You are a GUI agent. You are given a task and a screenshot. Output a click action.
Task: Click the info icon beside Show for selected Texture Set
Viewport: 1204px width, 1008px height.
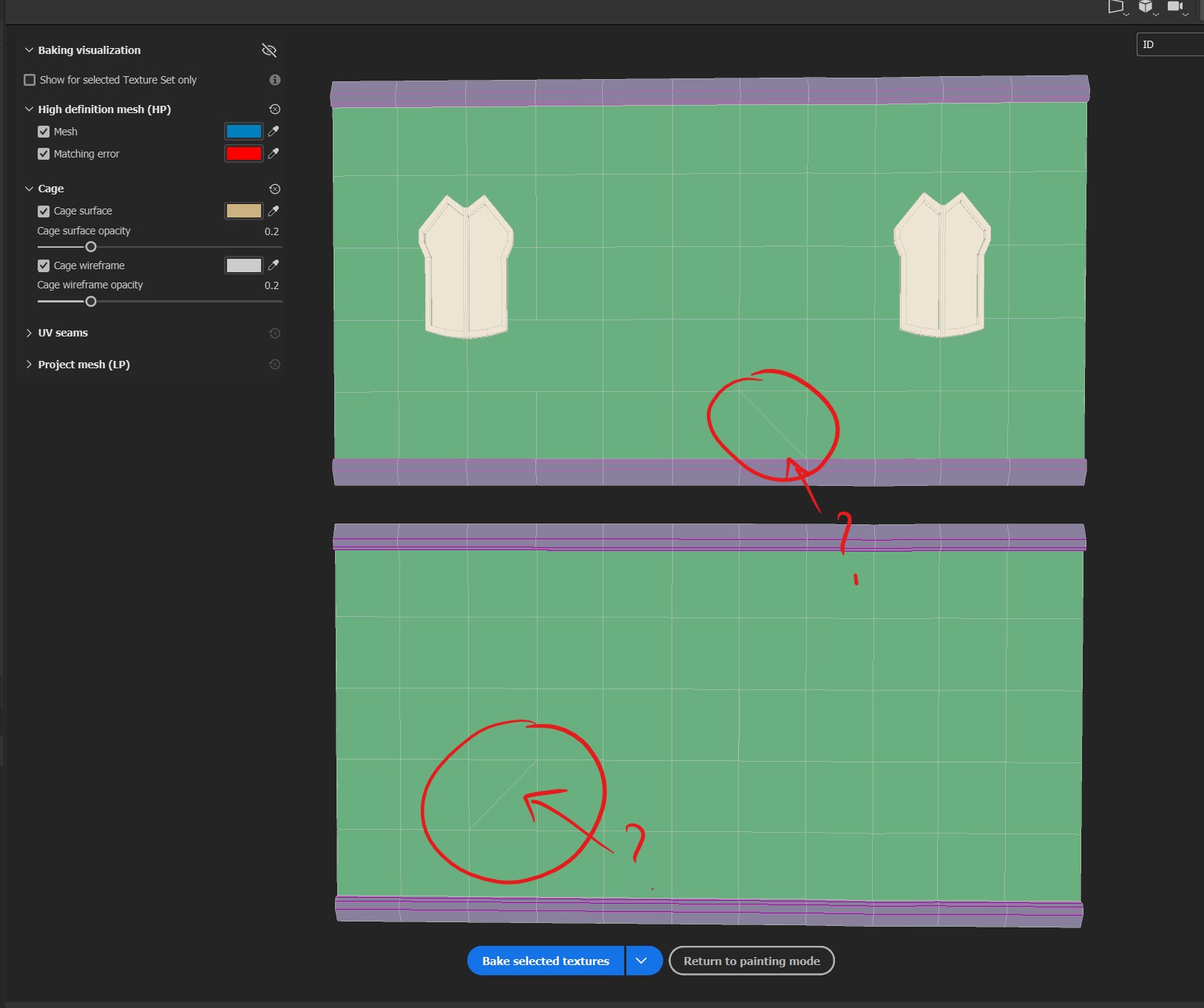[275, 80]
